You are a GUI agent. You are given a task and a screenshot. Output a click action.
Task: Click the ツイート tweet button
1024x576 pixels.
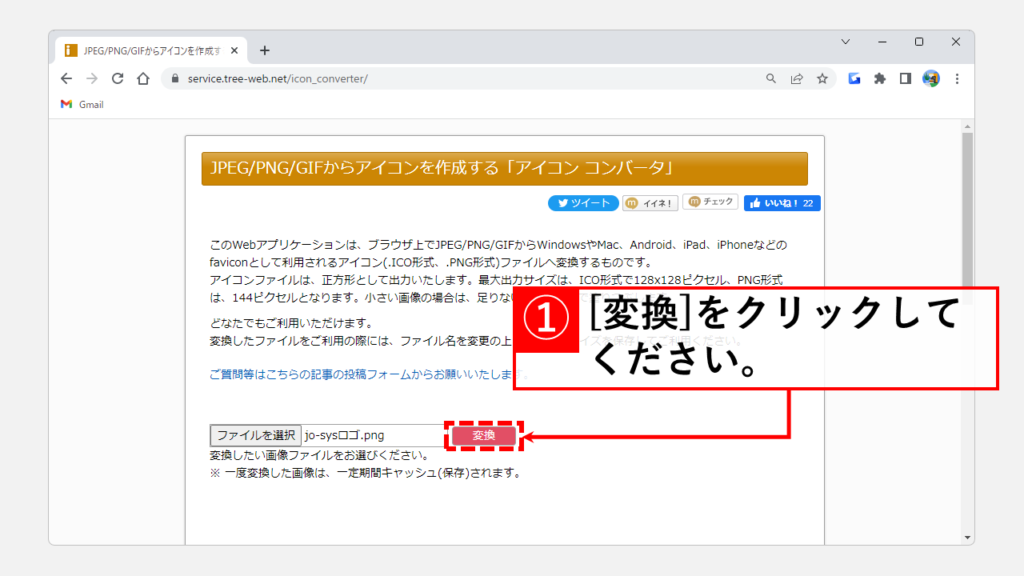[583, 203]
